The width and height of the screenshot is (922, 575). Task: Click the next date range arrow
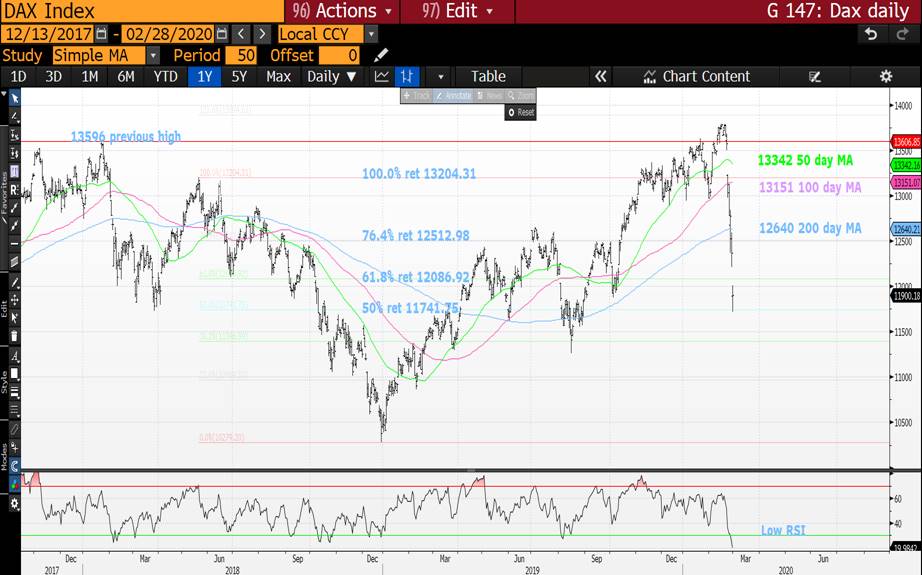pyautogui.click(x=262, y=34)
